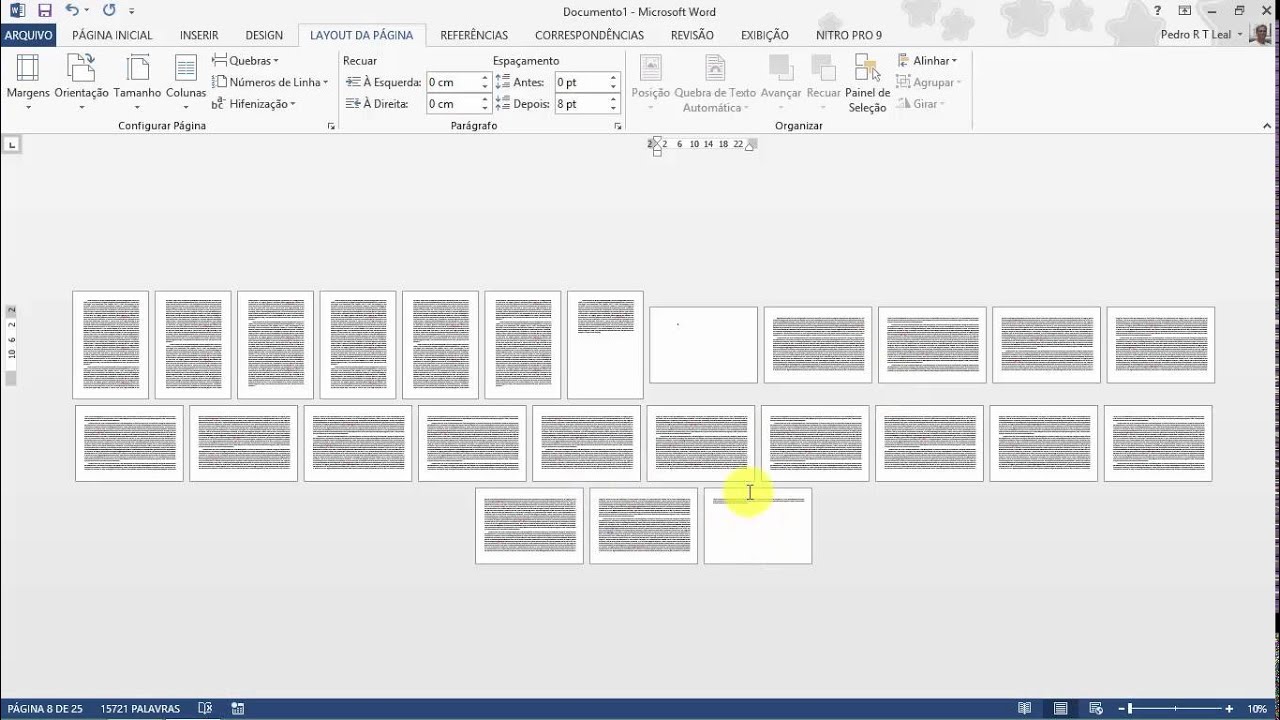
Task: Click the tab selector at ruler corner
Action: pyautogui.click(x=12, y=145)
